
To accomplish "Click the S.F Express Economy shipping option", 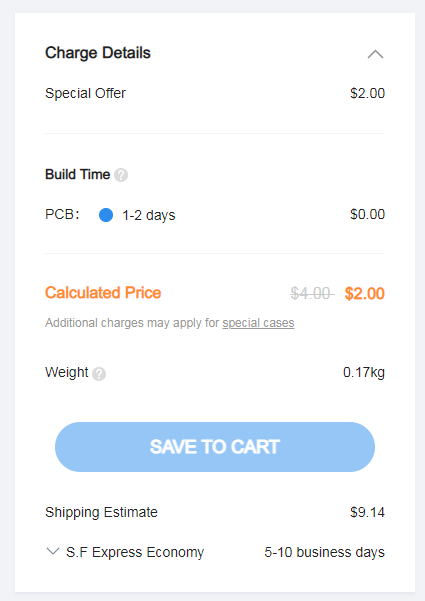I will [x=135, y=552].
